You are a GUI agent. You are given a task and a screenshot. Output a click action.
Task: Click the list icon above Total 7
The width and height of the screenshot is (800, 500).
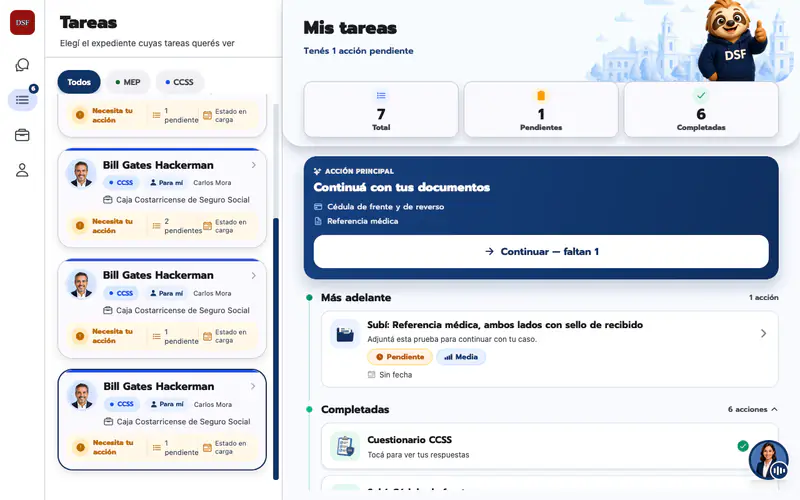(x=381, y=95)
